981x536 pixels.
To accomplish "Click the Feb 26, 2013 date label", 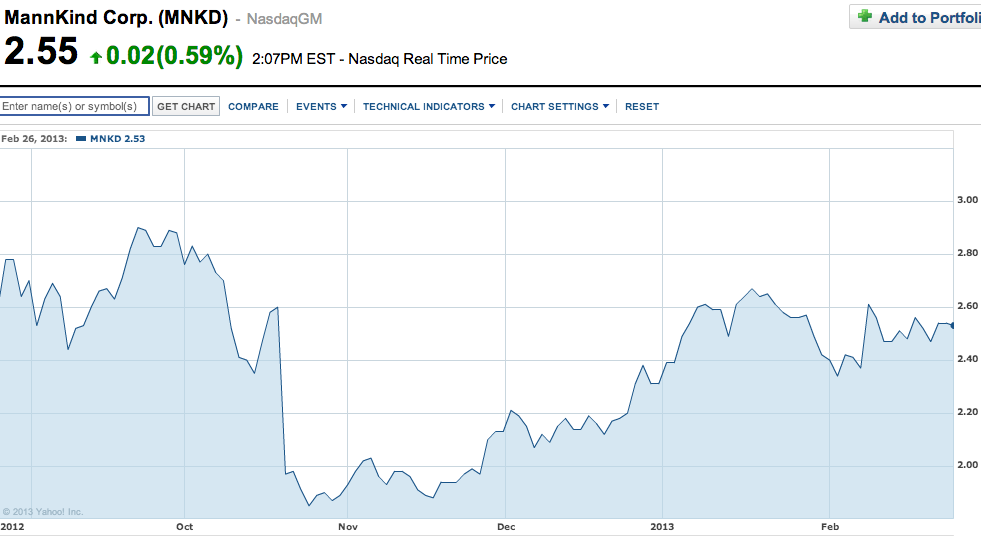I will (34, 139).
